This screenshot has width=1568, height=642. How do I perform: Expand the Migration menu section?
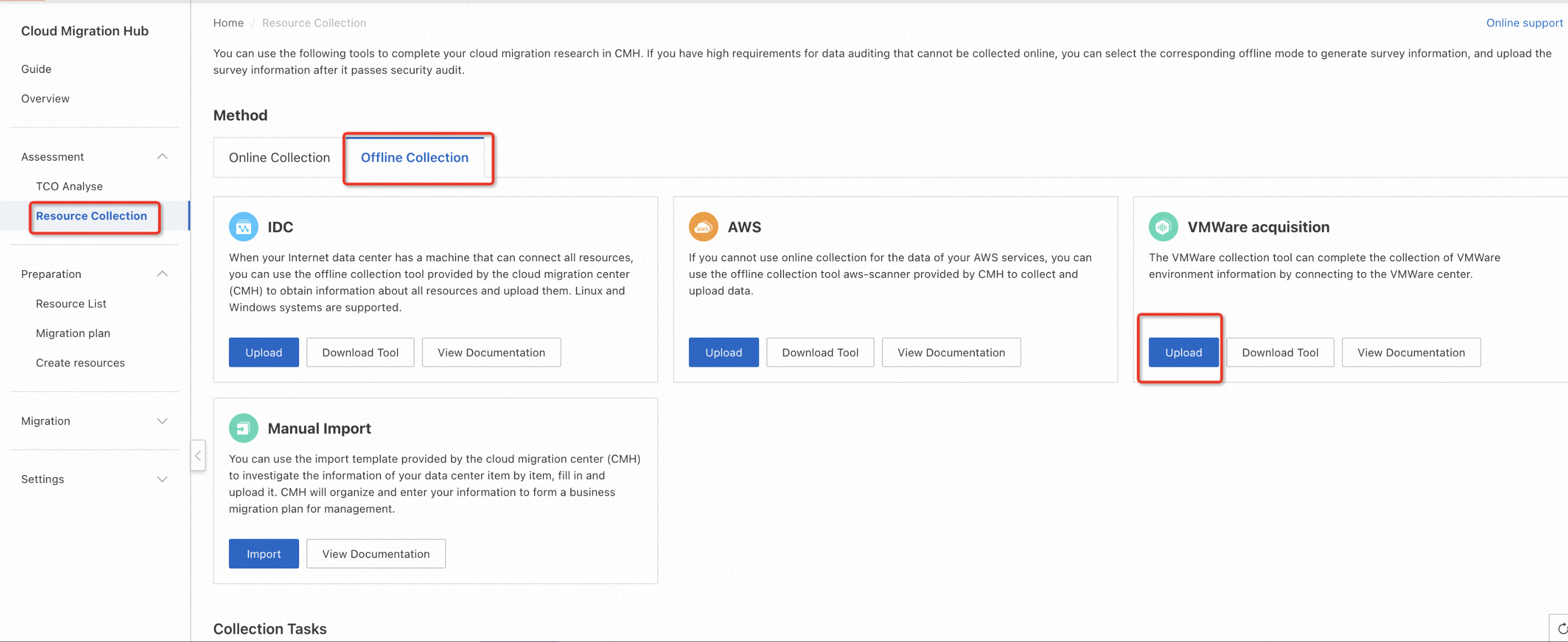point(162,421)
